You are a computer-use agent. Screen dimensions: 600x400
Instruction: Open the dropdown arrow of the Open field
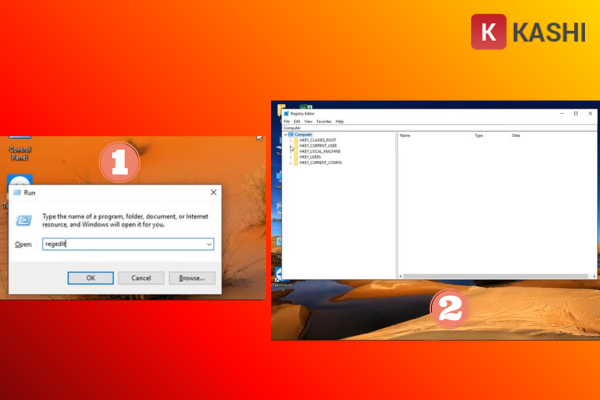pyautogui.click(x=209, y=244)
